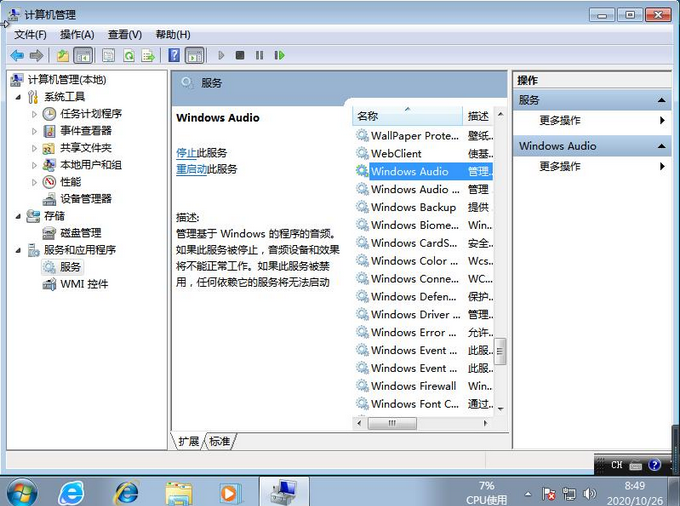
Task: Click the Refresh toolbar icon
Action: click(128, 55)
